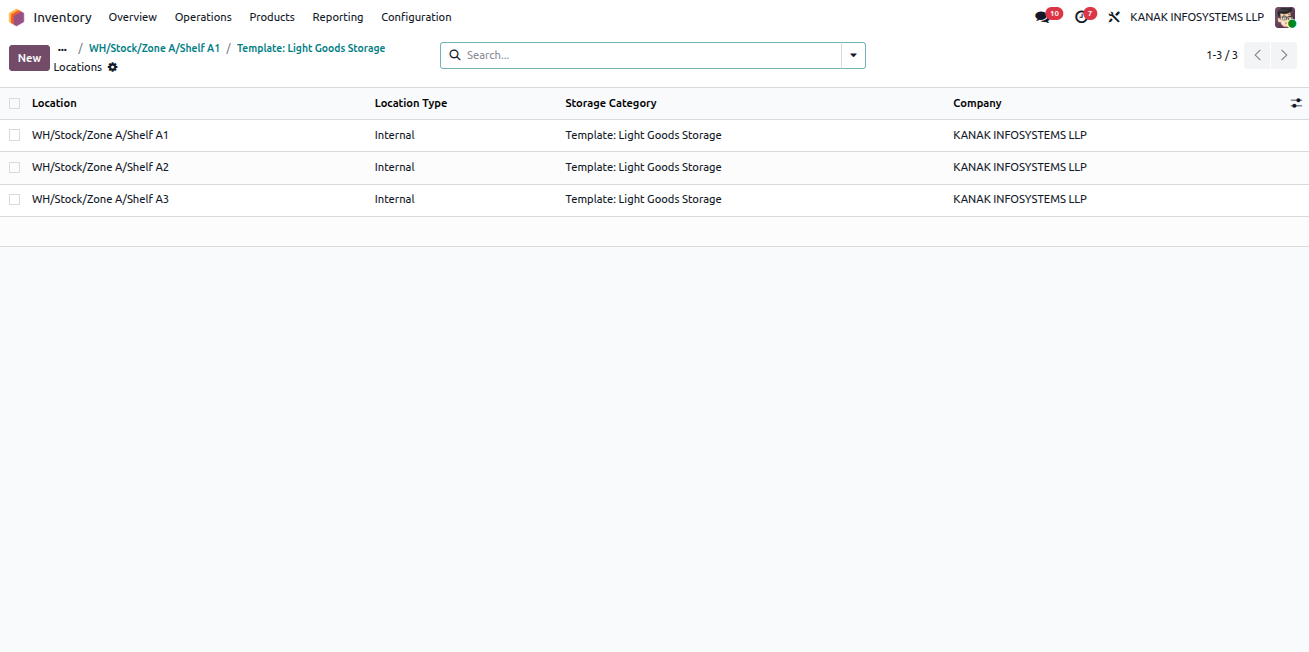Open the Inventory app home icon

pyautogui.click(x=17, y=17)
